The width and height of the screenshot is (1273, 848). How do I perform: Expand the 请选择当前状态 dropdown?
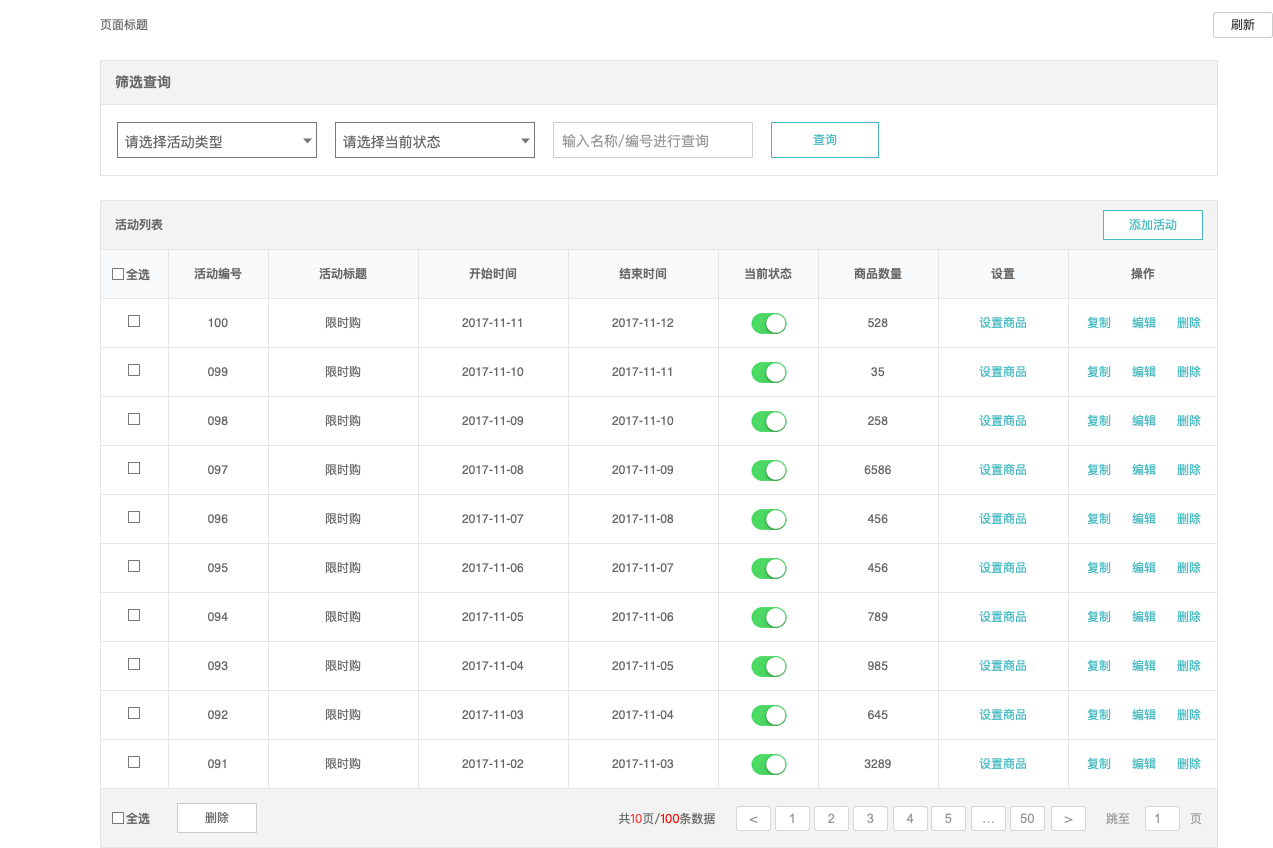434,140
